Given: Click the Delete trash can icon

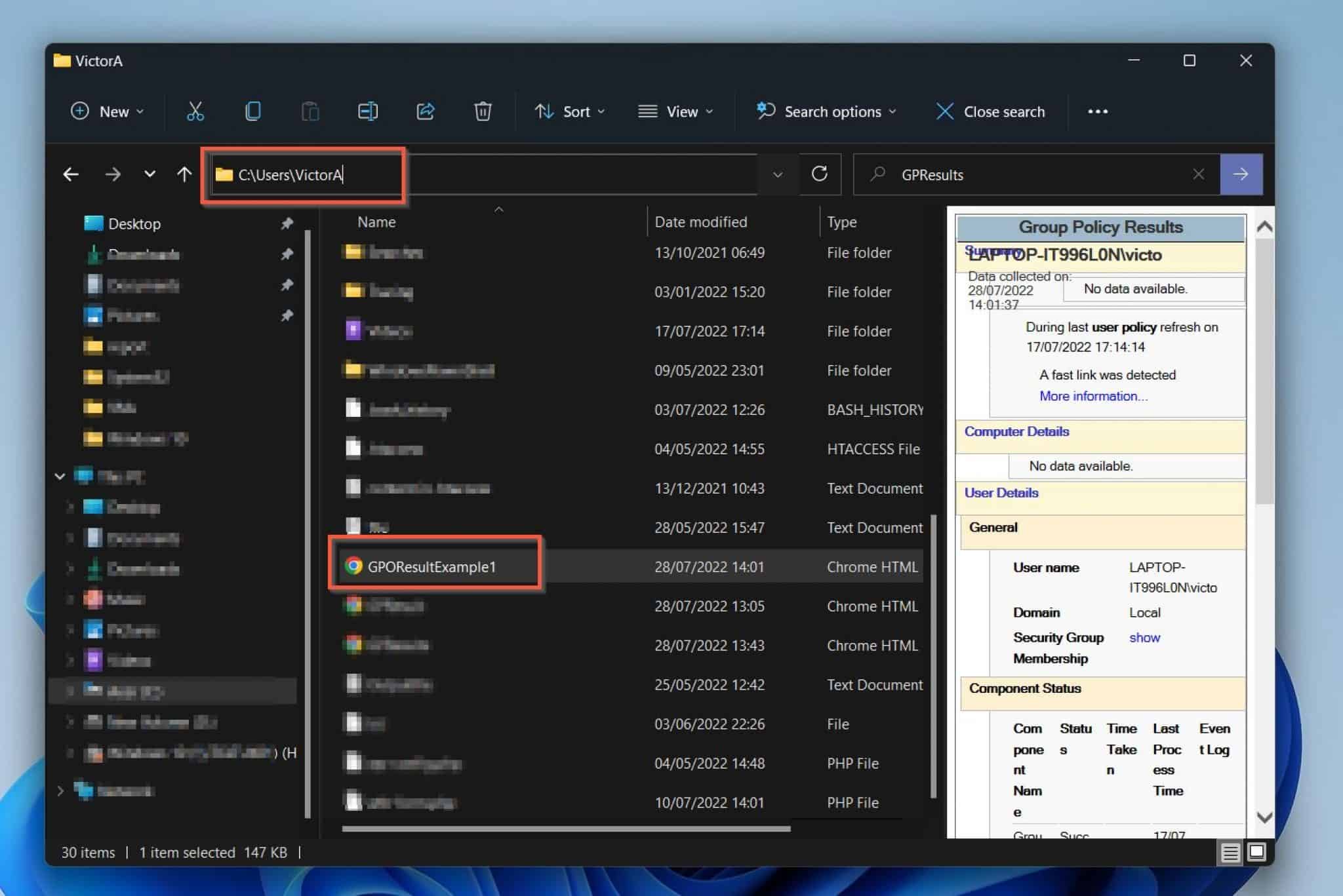Looking at the screenshot, I should (483, 111).
